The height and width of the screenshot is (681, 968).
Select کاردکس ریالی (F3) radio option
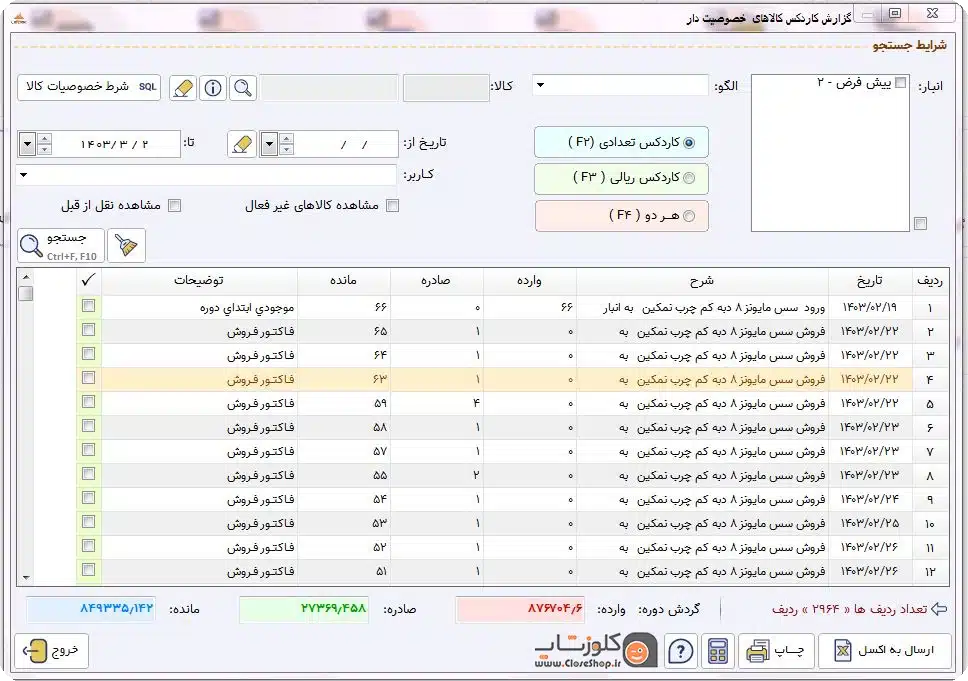689,178
